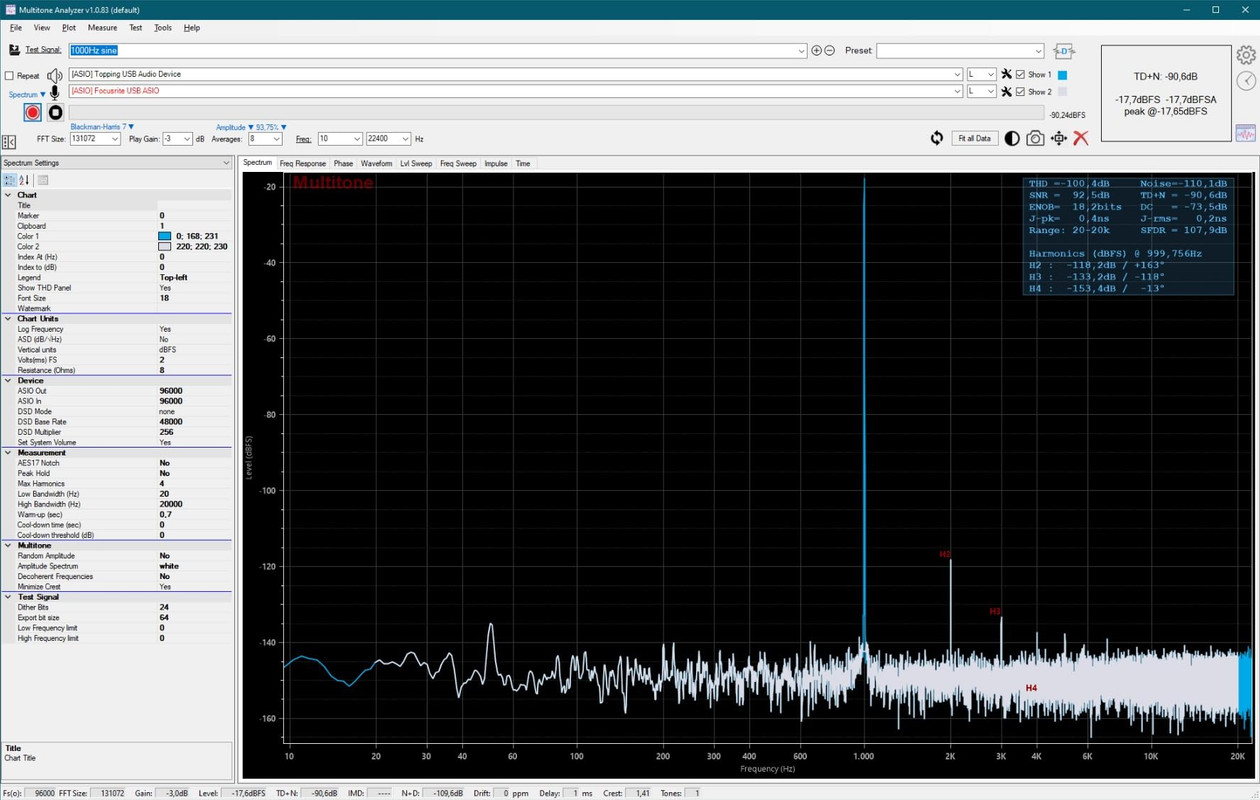Select the Legend Top-left property row
Image resolution: width=1260 pixels, height=800 pixels.
(116, 277)
